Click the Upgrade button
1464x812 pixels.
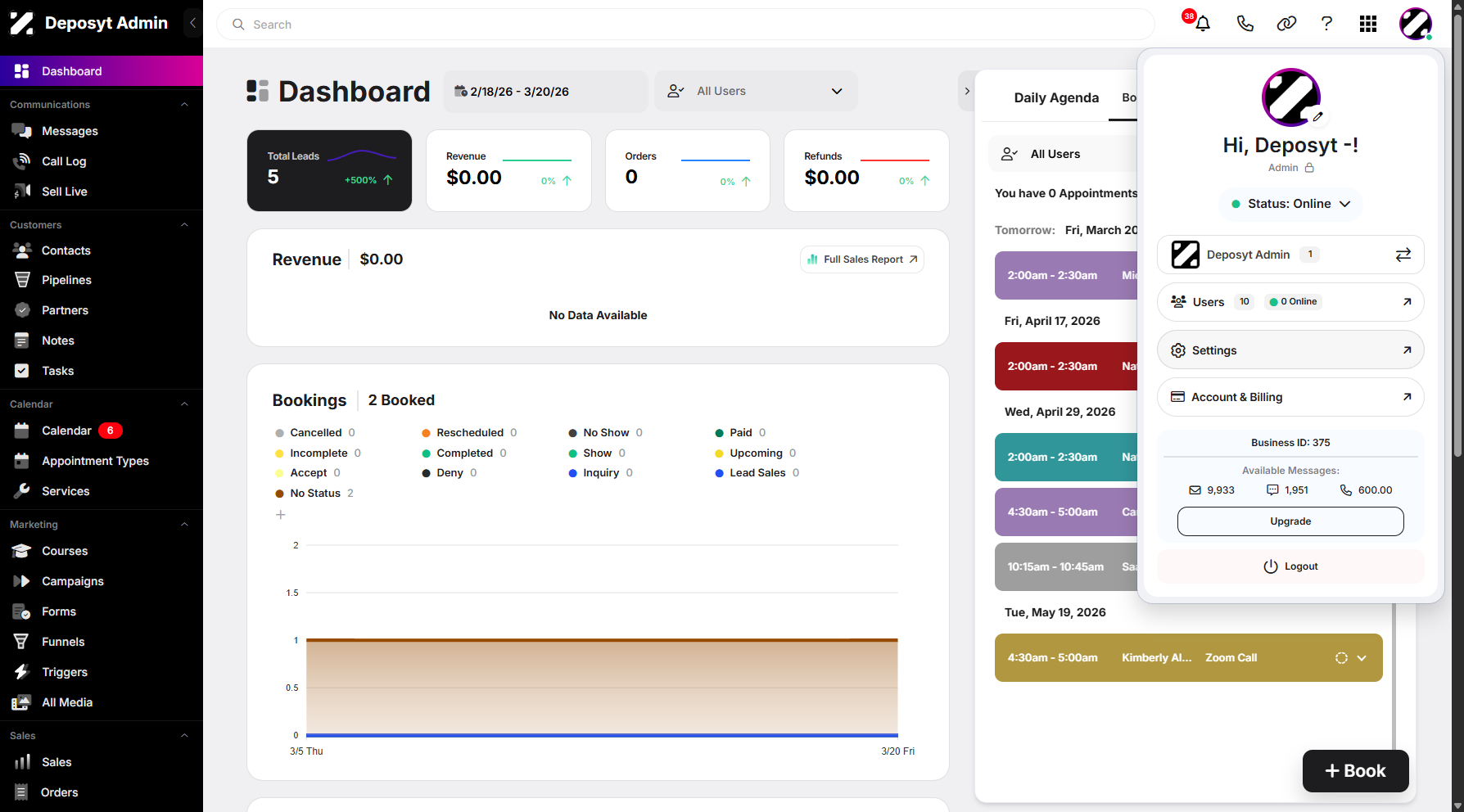[x=1290, y=521]
